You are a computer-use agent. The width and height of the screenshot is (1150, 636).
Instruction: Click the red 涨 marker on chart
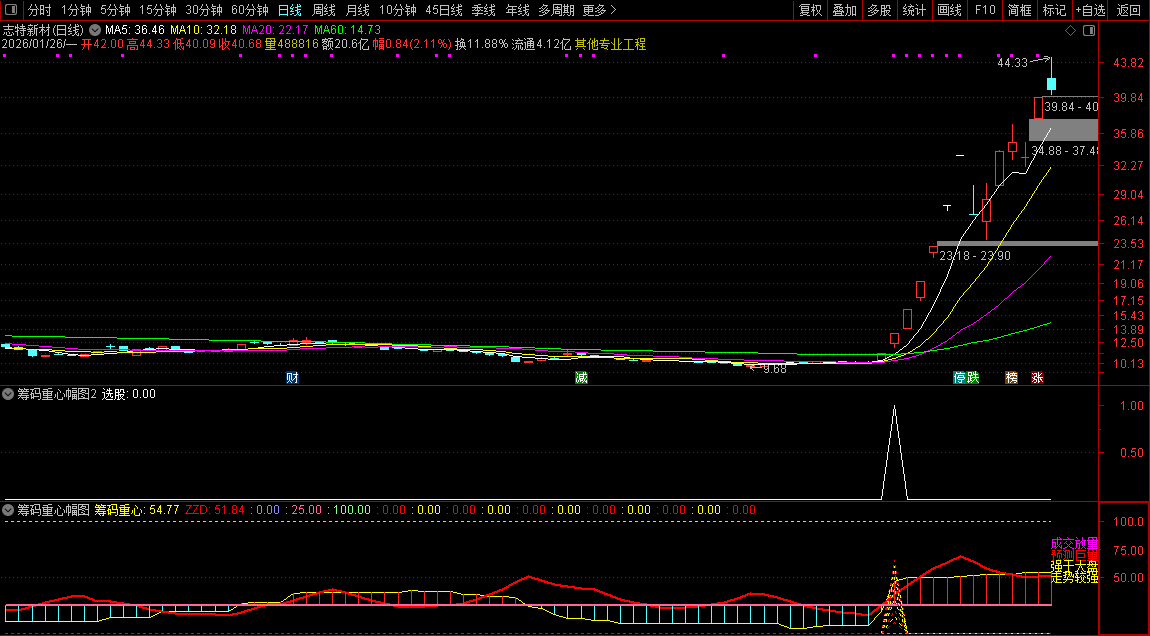[1037, 378]
